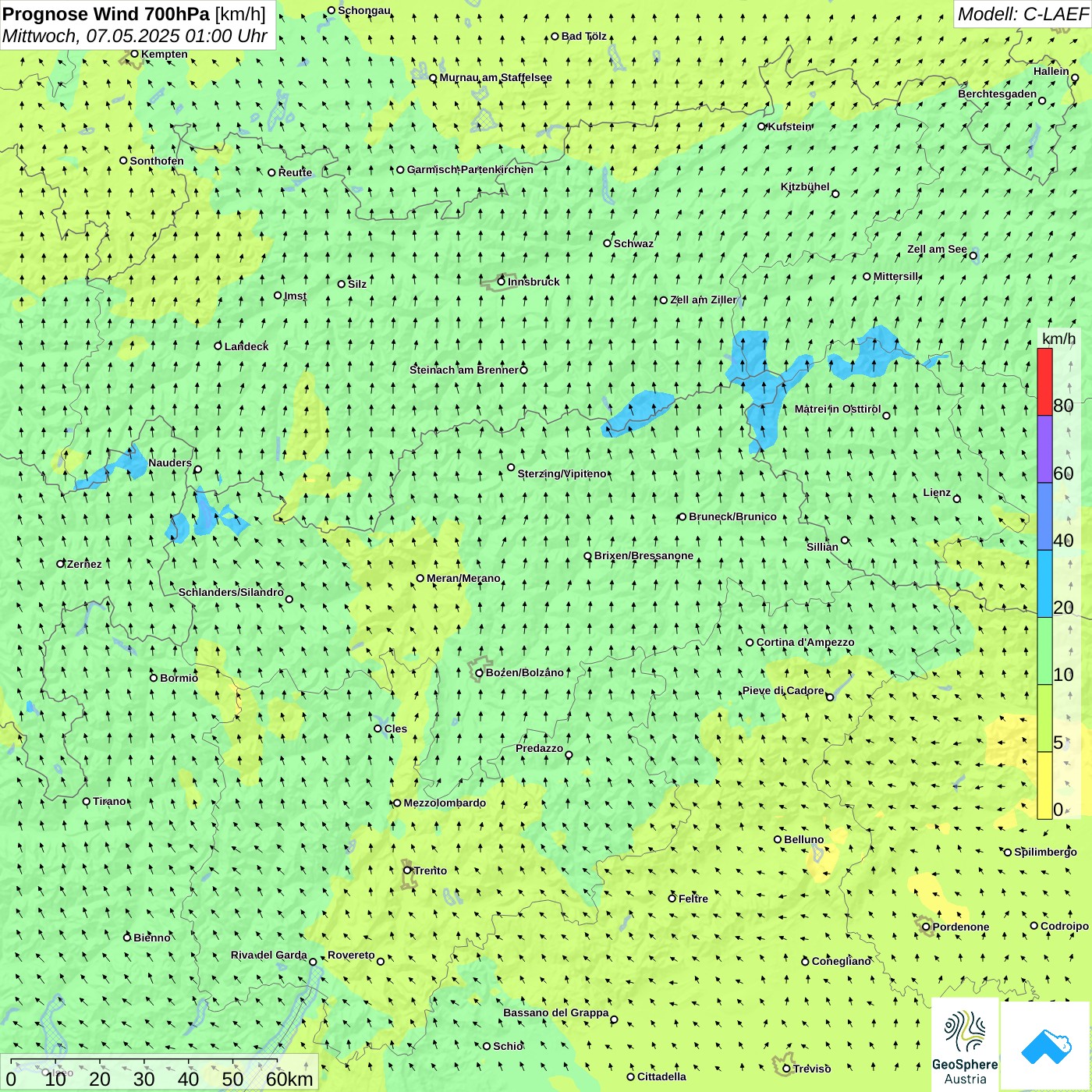The width and height of the screenshot is (1092, 1092).
Task: Click the Innsbruck city marker
Action: [502, 282]
